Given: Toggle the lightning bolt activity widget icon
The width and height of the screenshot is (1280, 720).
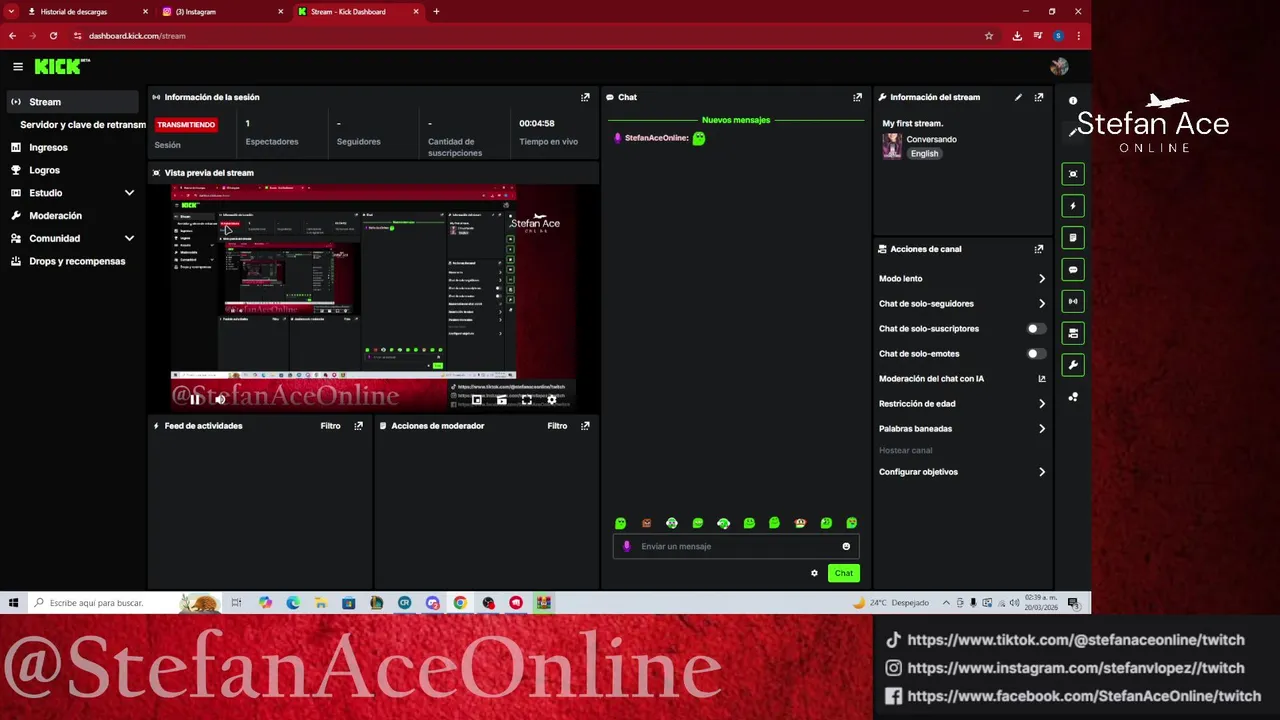Looking at the screenshot, I should point(1073,206).
